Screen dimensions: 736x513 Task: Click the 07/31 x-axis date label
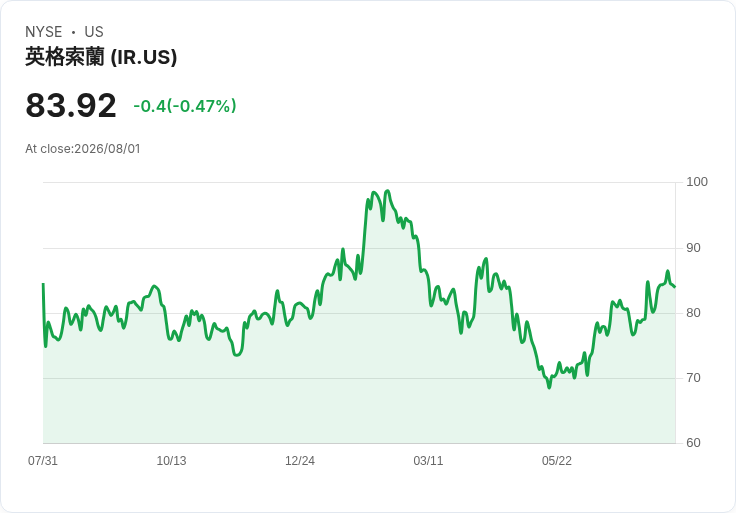point(43,461)
